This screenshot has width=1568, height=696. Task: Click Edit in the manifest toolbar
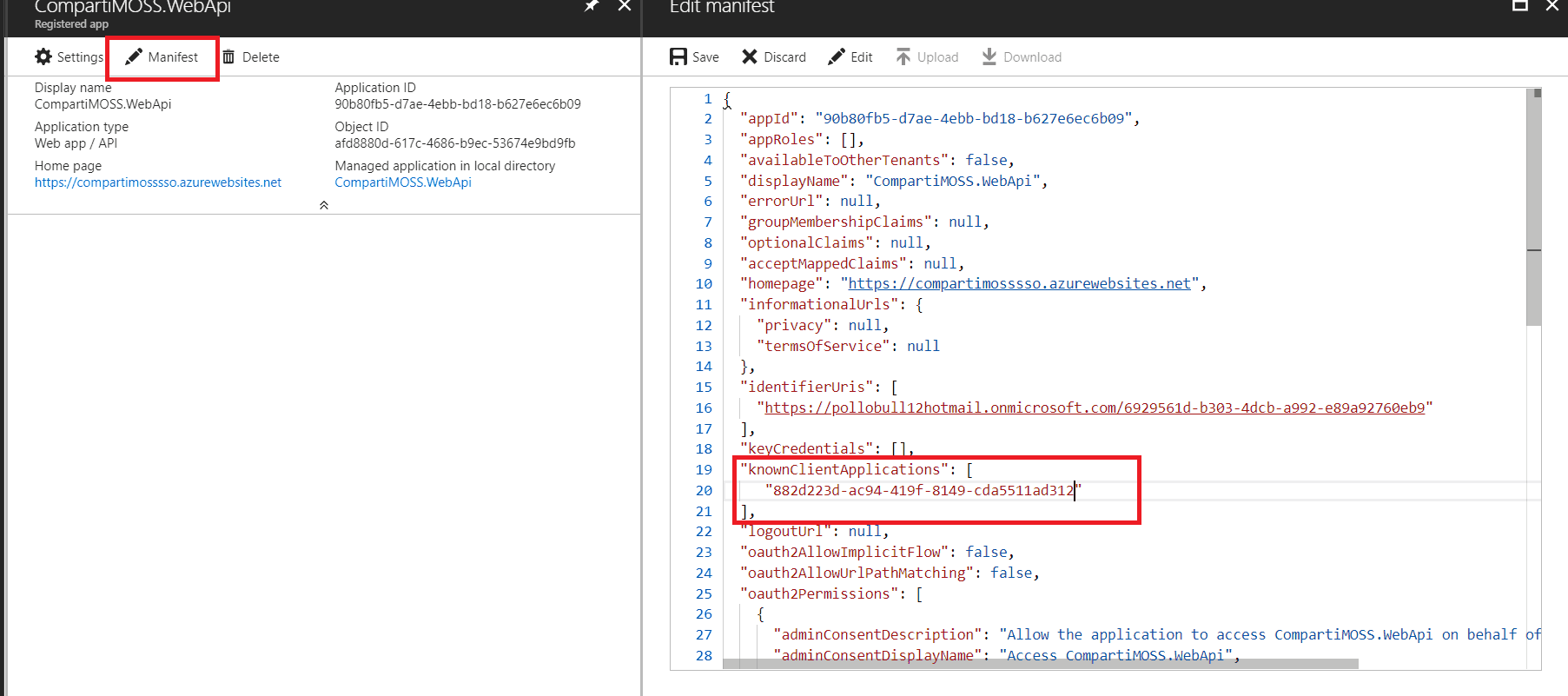[x=850, y=57]
